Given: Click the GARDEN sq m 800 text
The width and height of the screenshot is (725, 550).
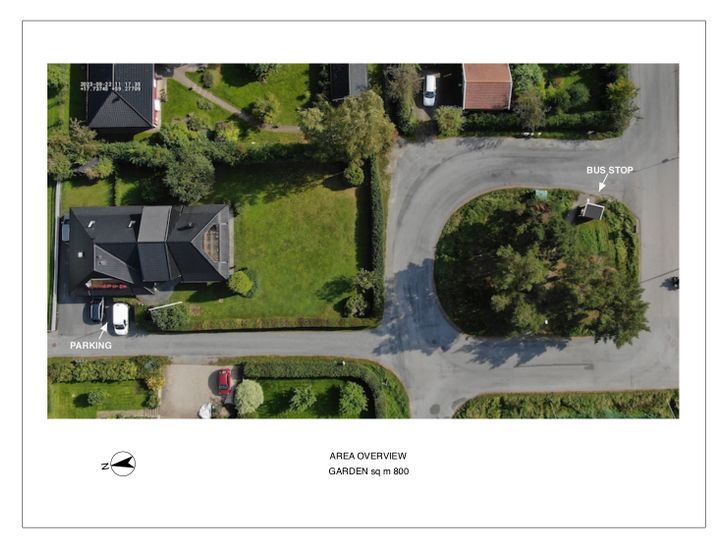Looking at the screenshot, I should click(369, 471).
